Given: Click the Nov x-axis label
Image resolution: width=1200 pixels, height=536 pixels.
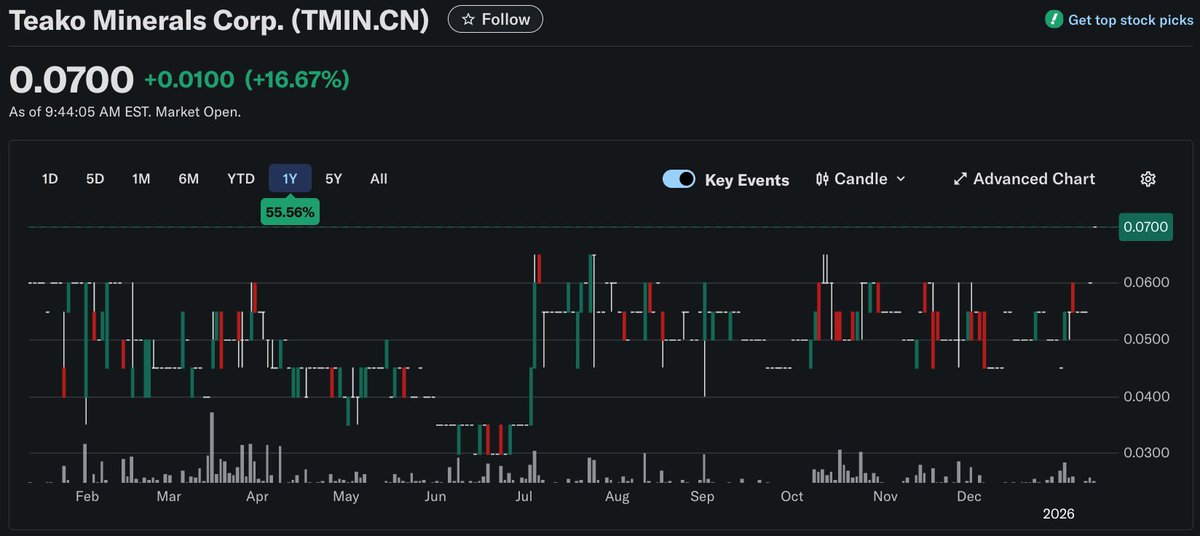Looking at the screenshot, I should 884,496.
